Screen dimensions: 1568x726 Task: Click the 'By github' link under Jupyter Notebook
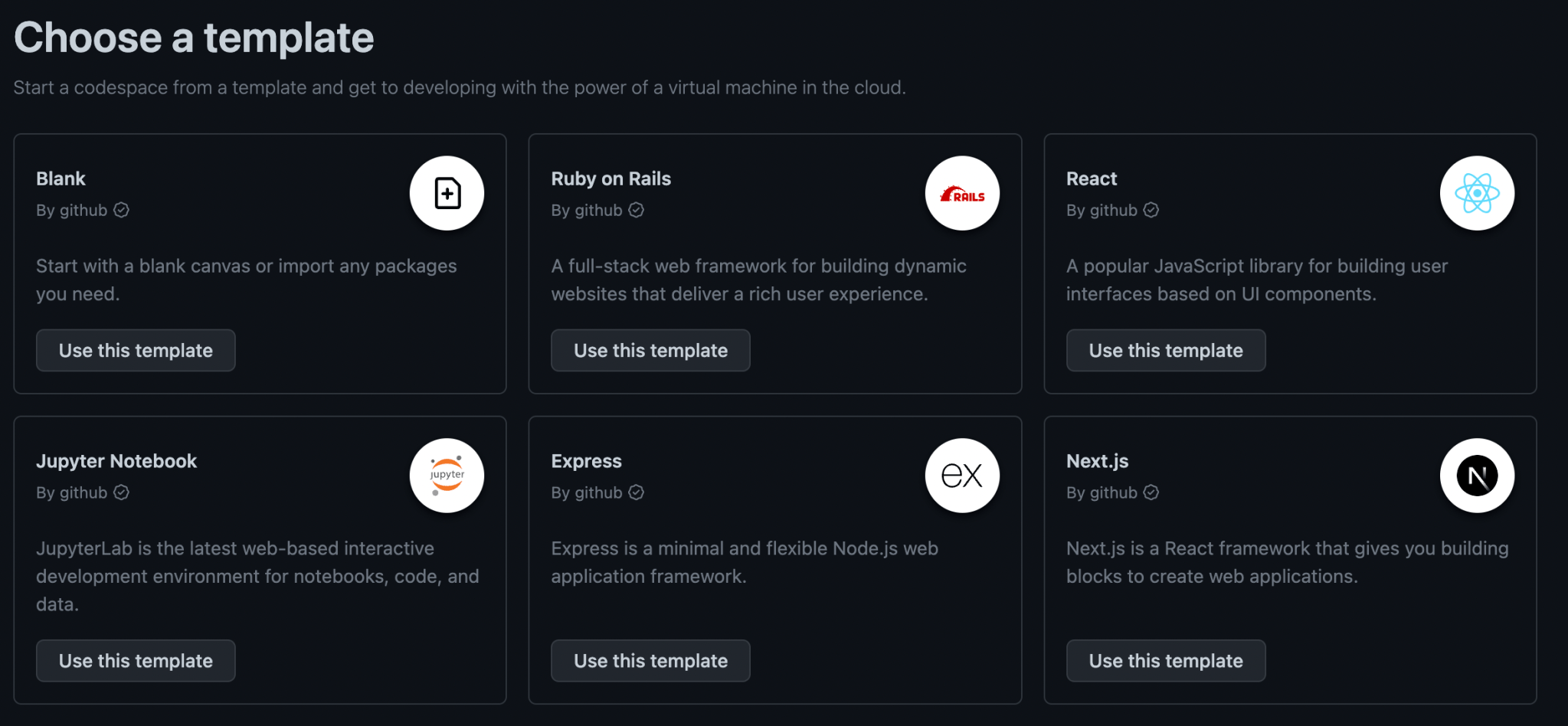[72, 492]
